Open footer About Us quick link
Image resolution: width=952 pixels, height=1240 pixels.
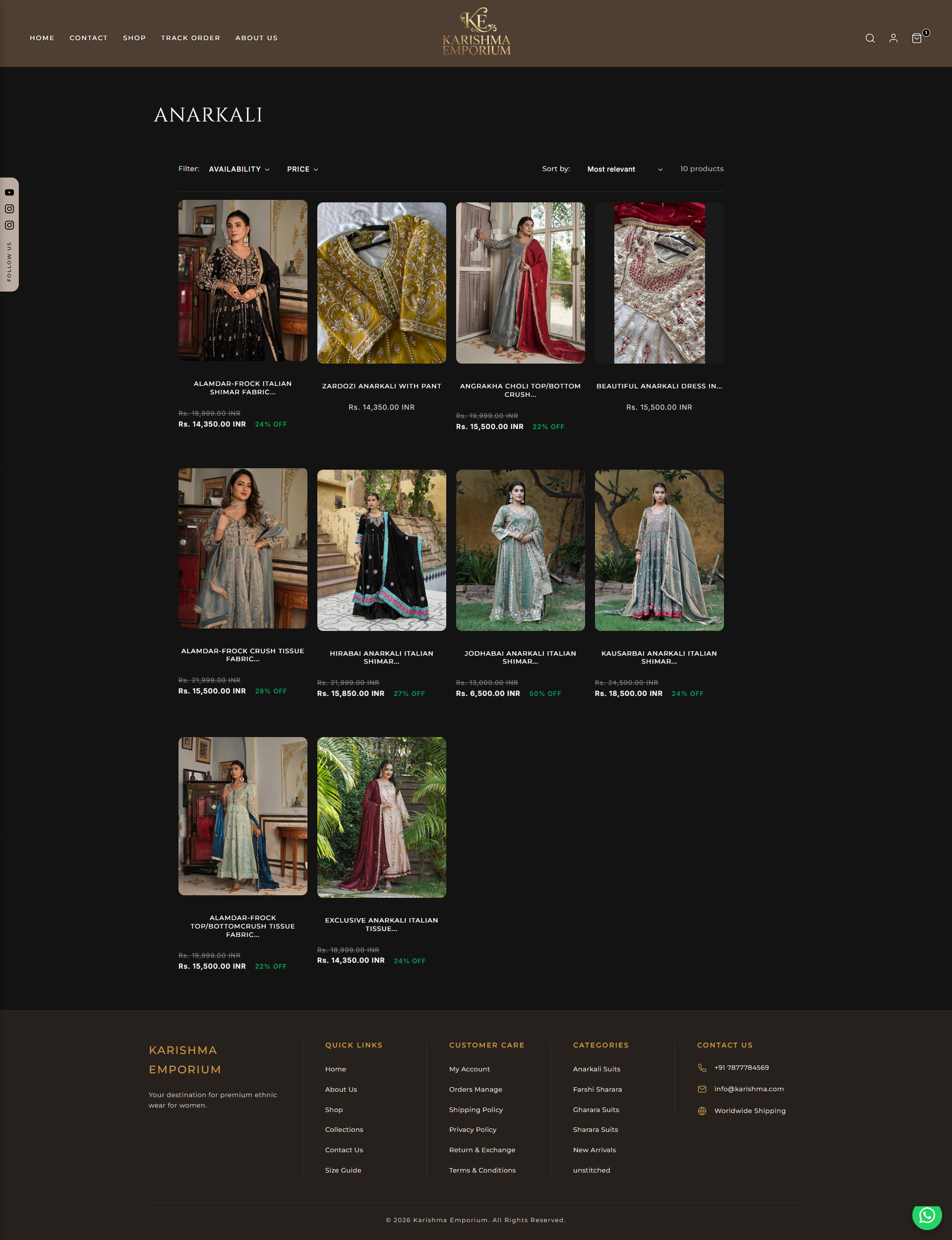(341, 1089)
